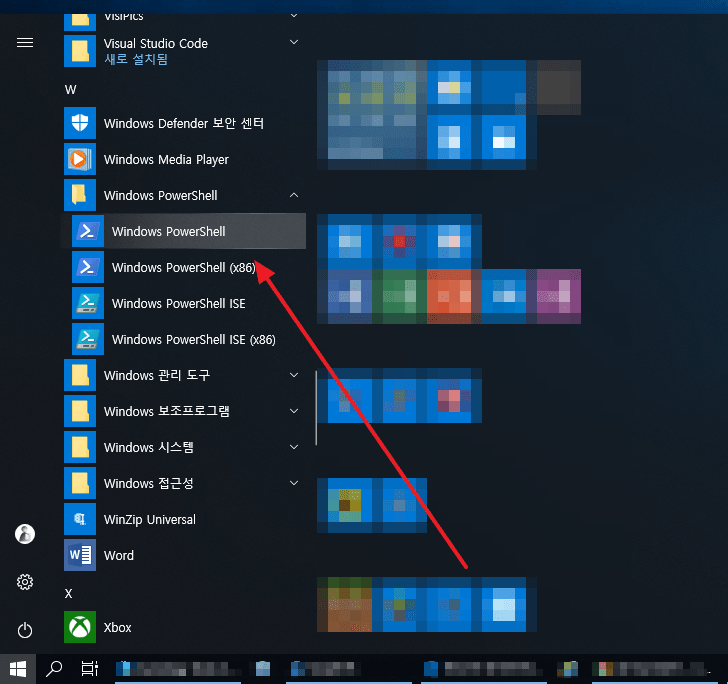Viewport: 728px width, 684px height.
Task: Click the Windows 접근성 folder icon
Action: [80, 483]
